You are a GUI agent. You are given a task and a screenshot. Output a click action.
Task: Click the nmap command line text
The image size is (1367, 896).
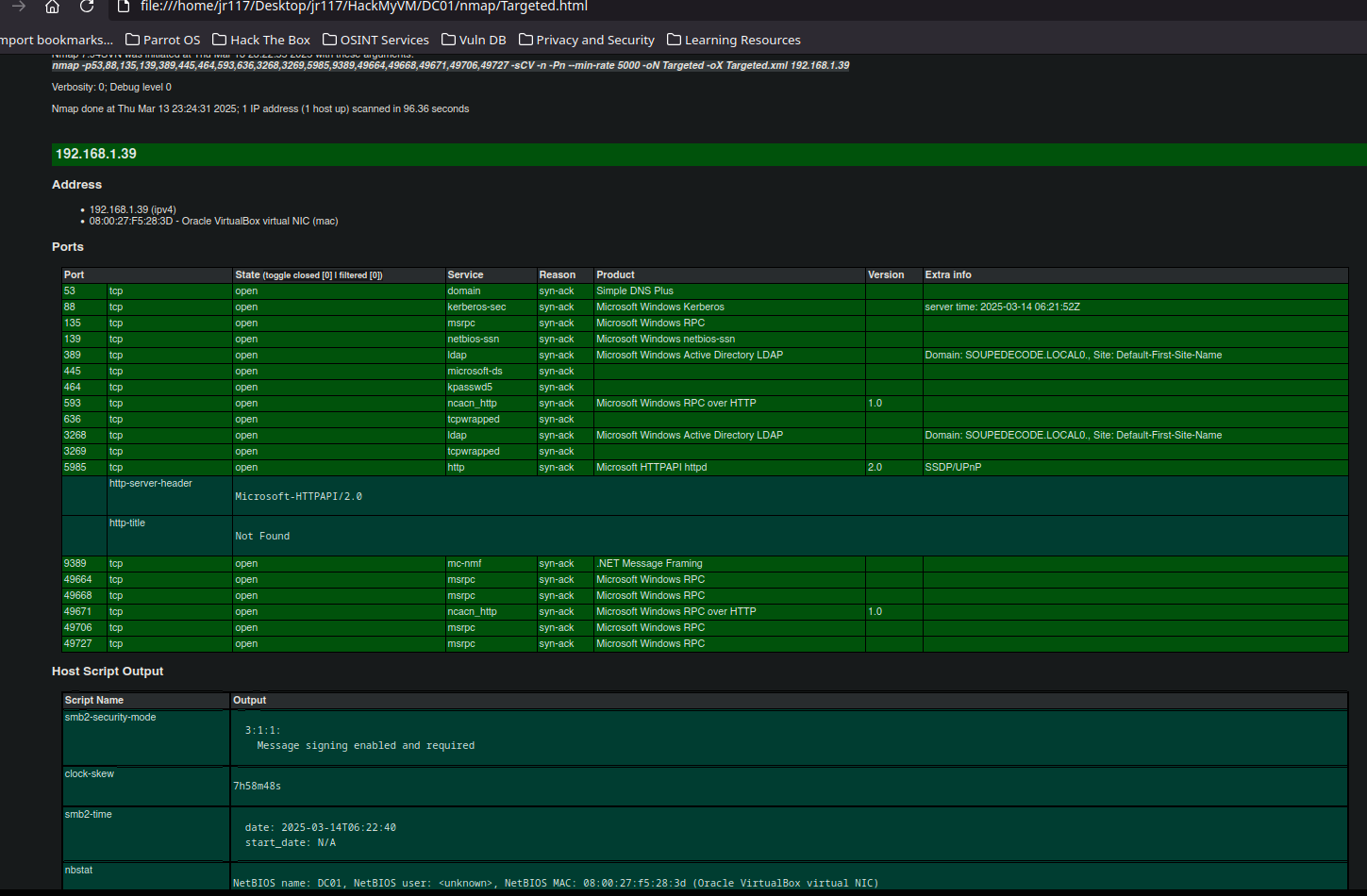coord(450,66)
